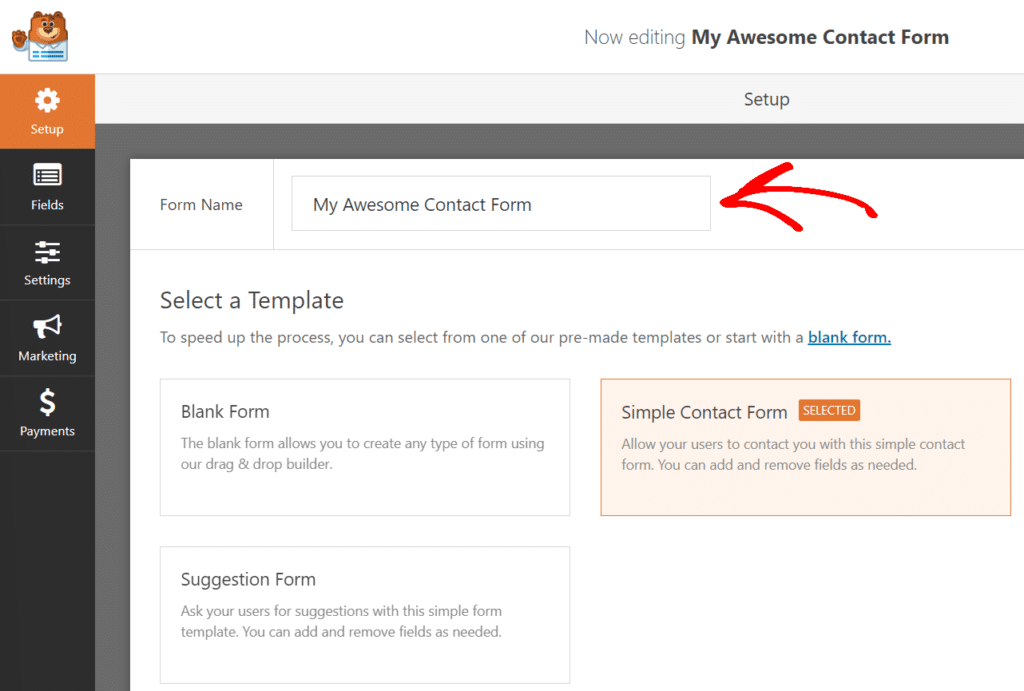Click the Setup tab at the top
This screenshot has width=1024, height=691.
(766, 98)
